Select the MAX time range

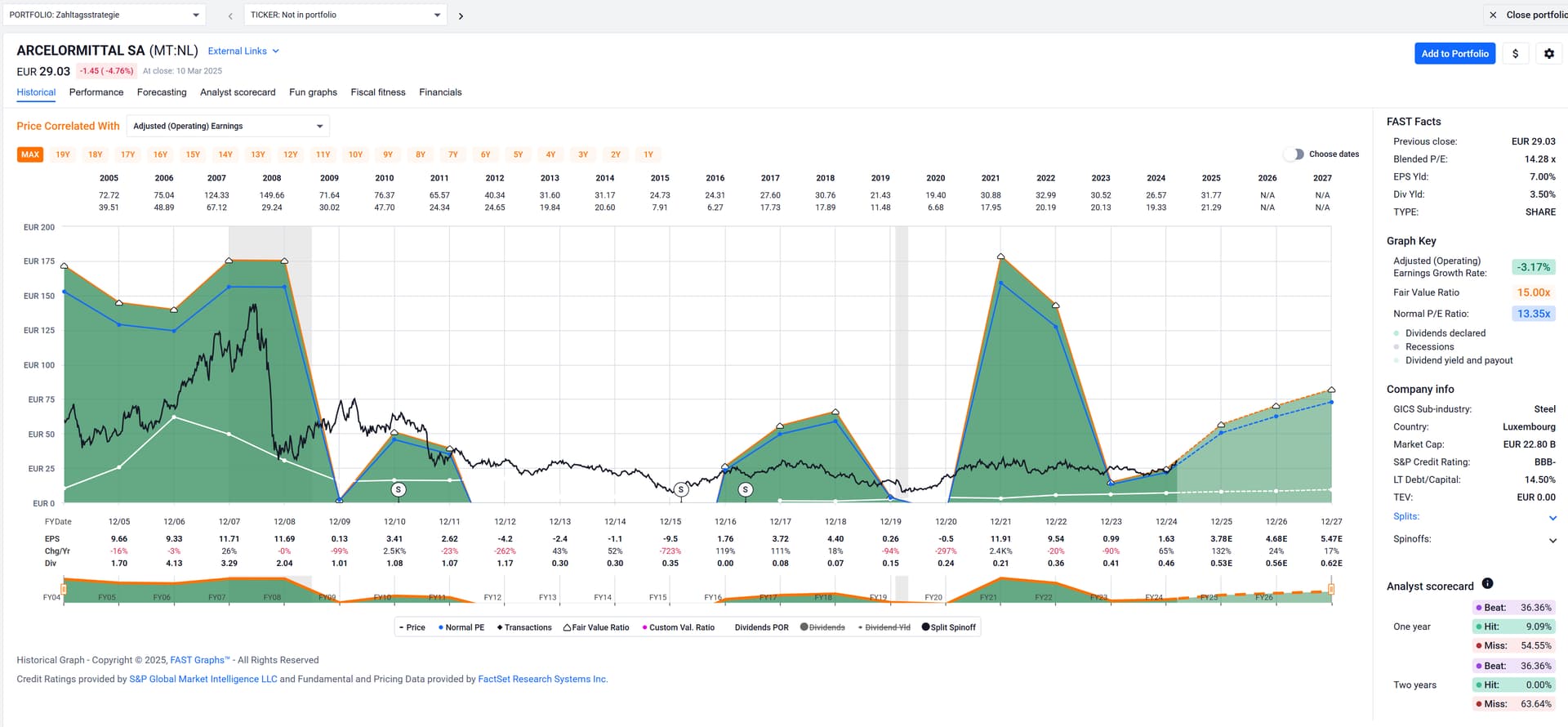(x=30, y=154)
